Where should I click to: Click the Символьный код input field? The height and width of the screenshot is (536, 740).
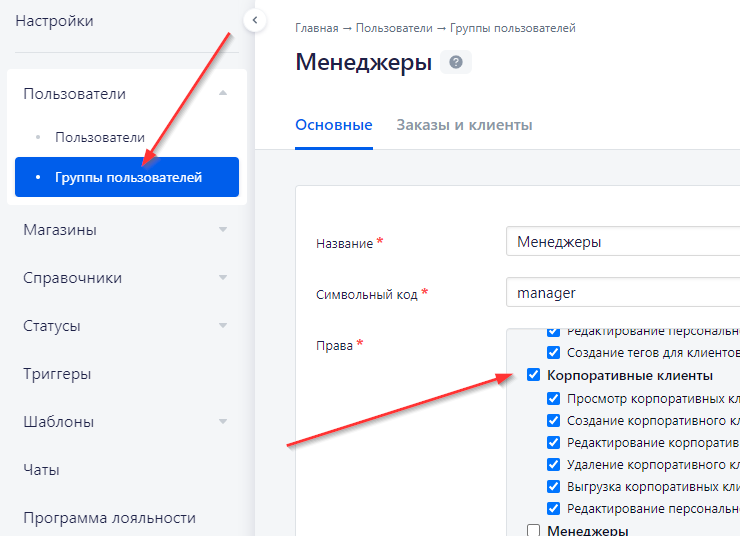tap(620, 293)
